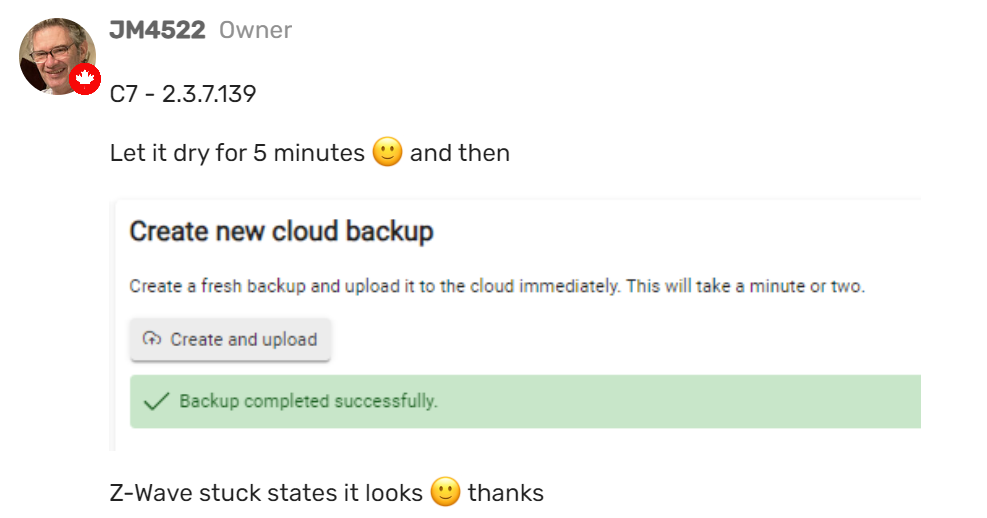Screen dimensions: 987x518
Task: Click the Let it dry for 5 minutes text
Action: (x=237, y=153)
